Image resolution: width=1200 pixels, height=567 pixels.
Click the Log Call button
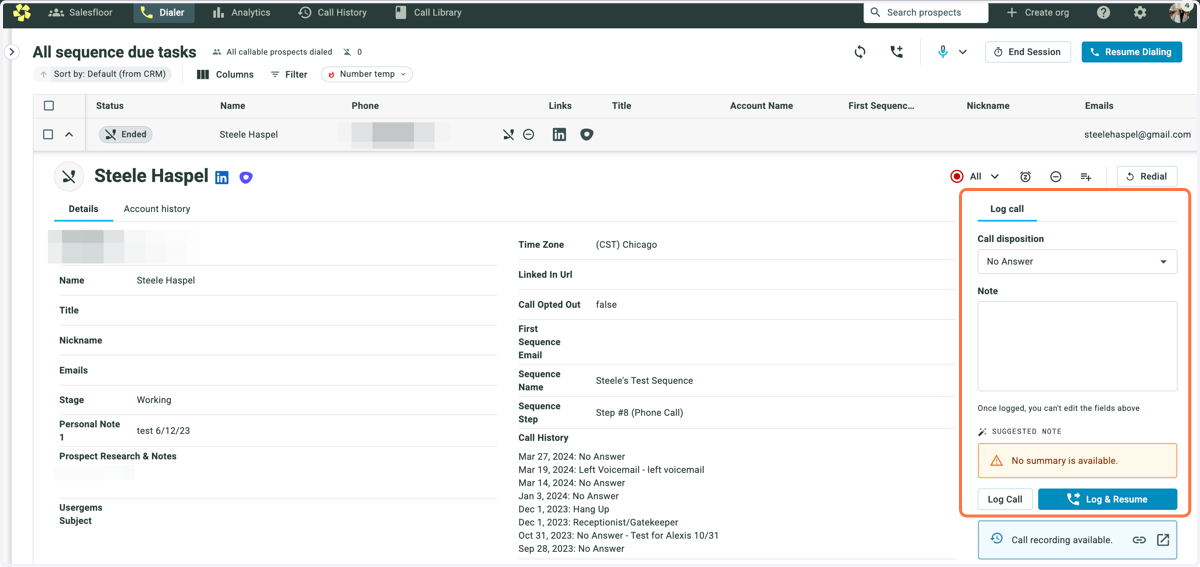1005,499
